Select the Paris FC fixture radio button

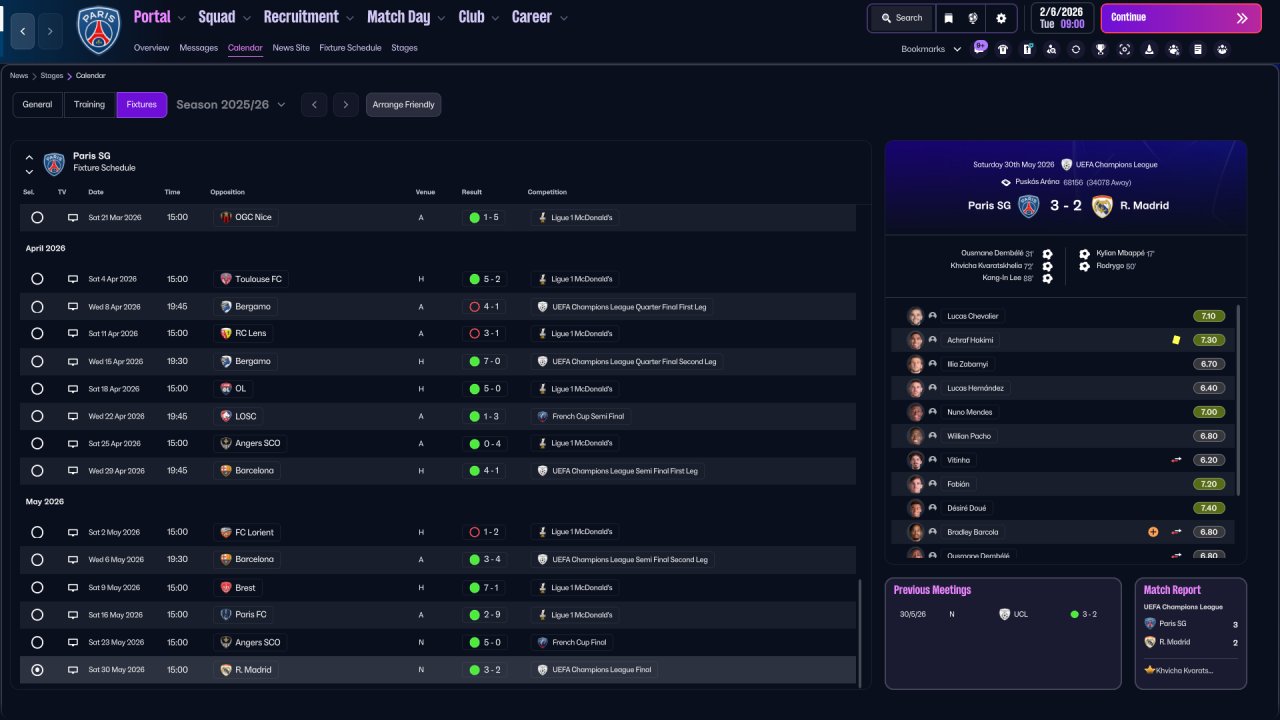[37, 615]
